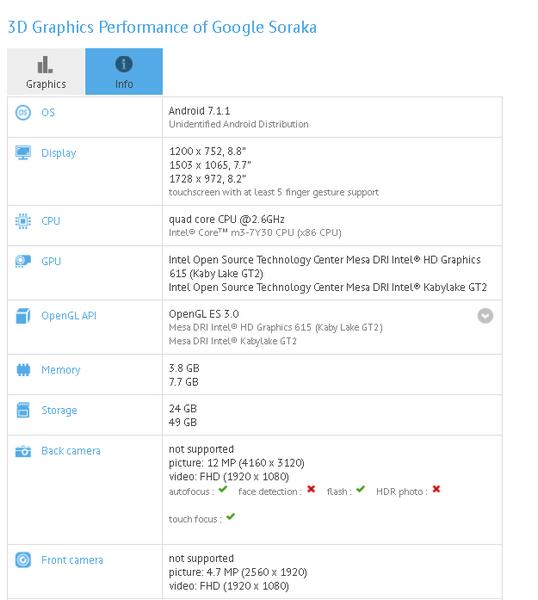Click the HDR photo red cross
Viewport: 538px width, 600px height.
pos(436,489)
